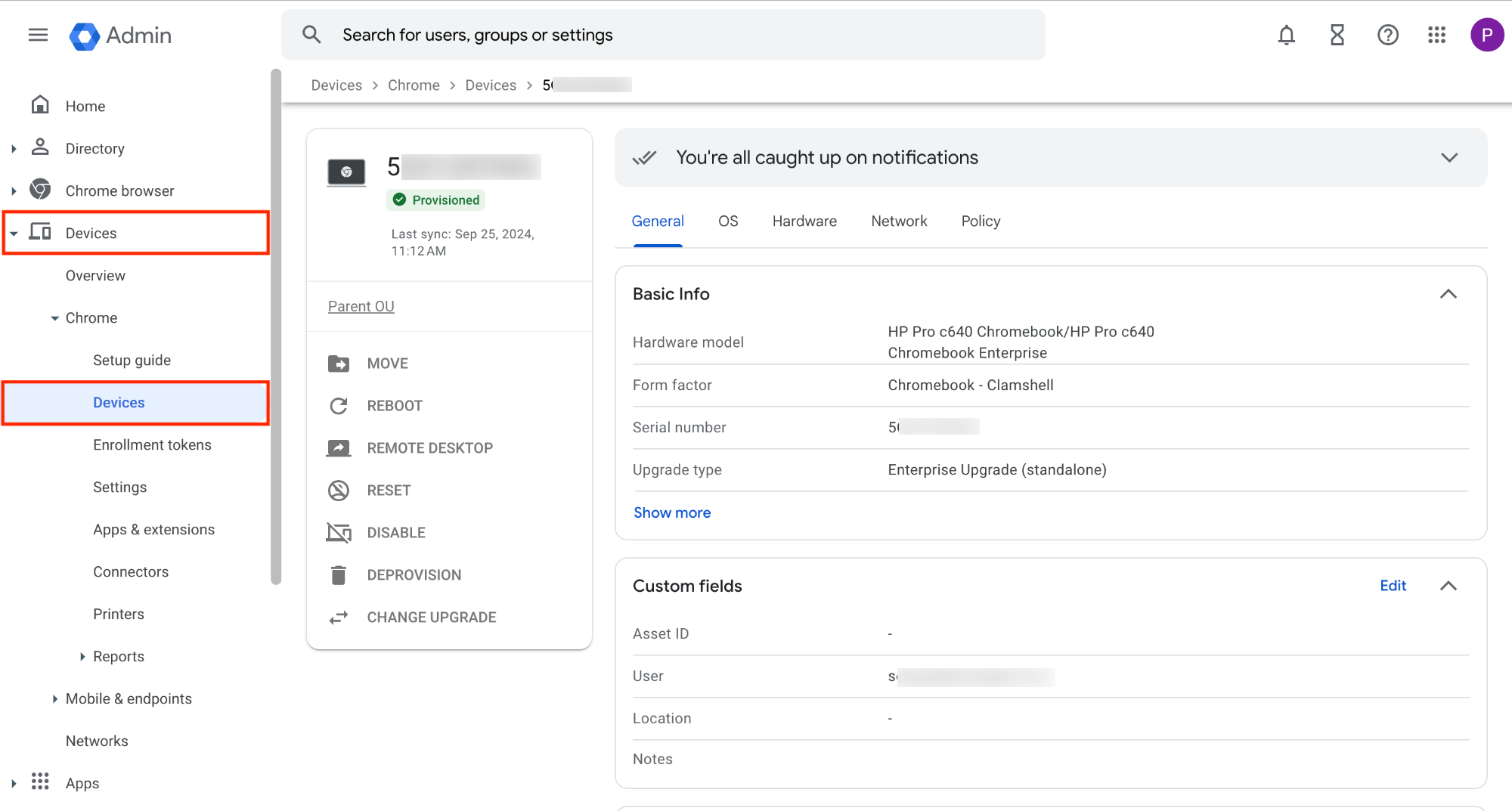This screenshot has height=811, width=1512.
Task: Open the Google apps grid
Action: (x=1436, y=35)
